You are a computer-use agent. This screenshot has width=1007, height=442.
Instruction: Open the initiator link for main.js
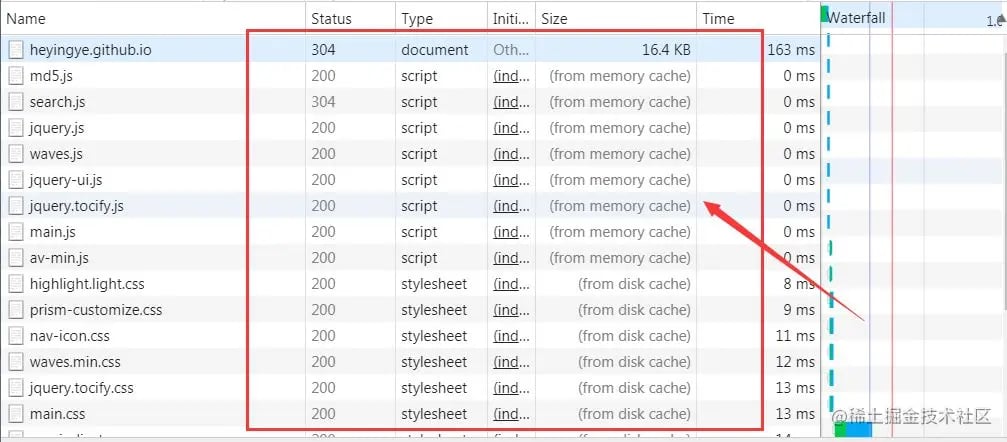tap(511, 232)
